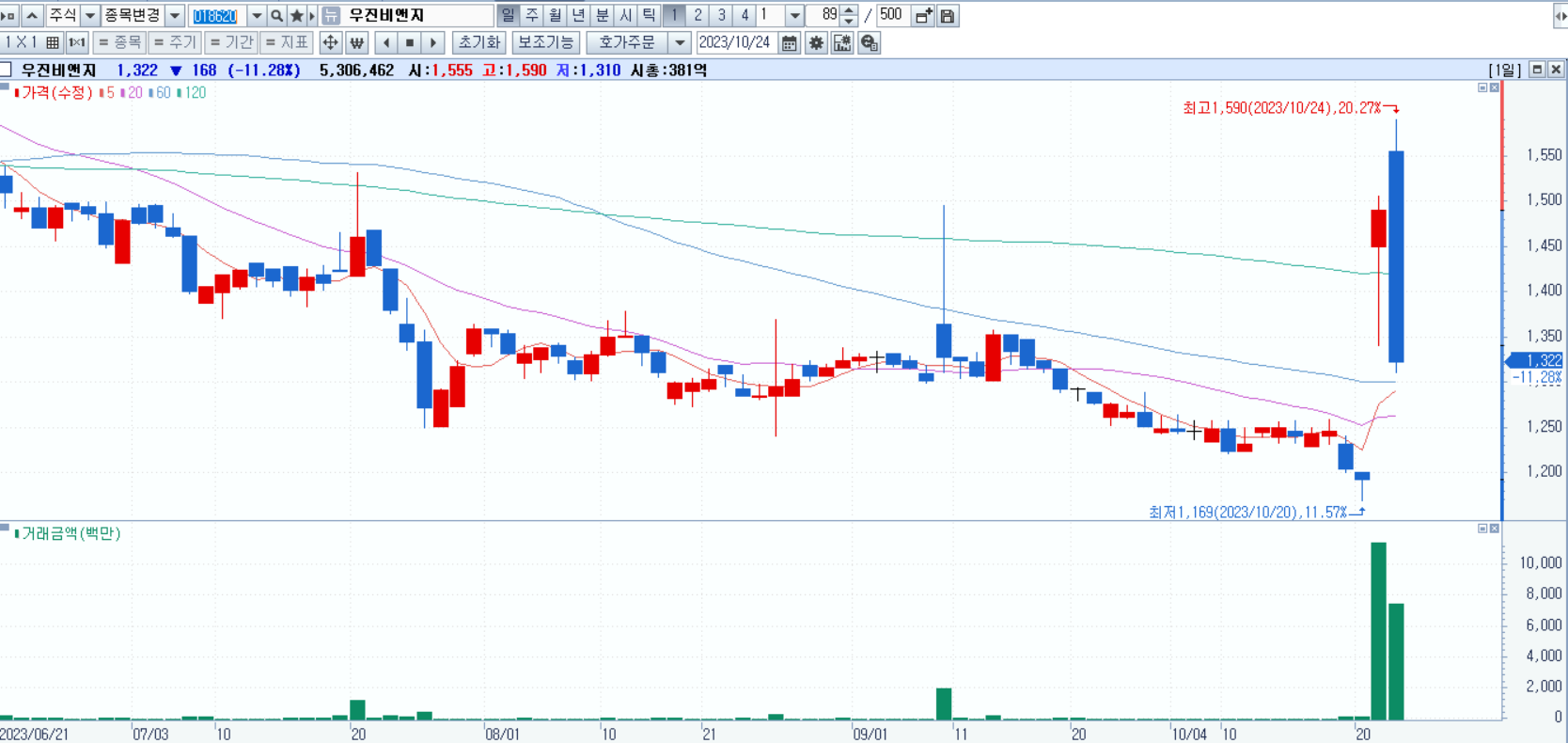Select the crosshair move tool icon
The height and width of the screenshot is (743, 1568).
[x=330, y=42]
